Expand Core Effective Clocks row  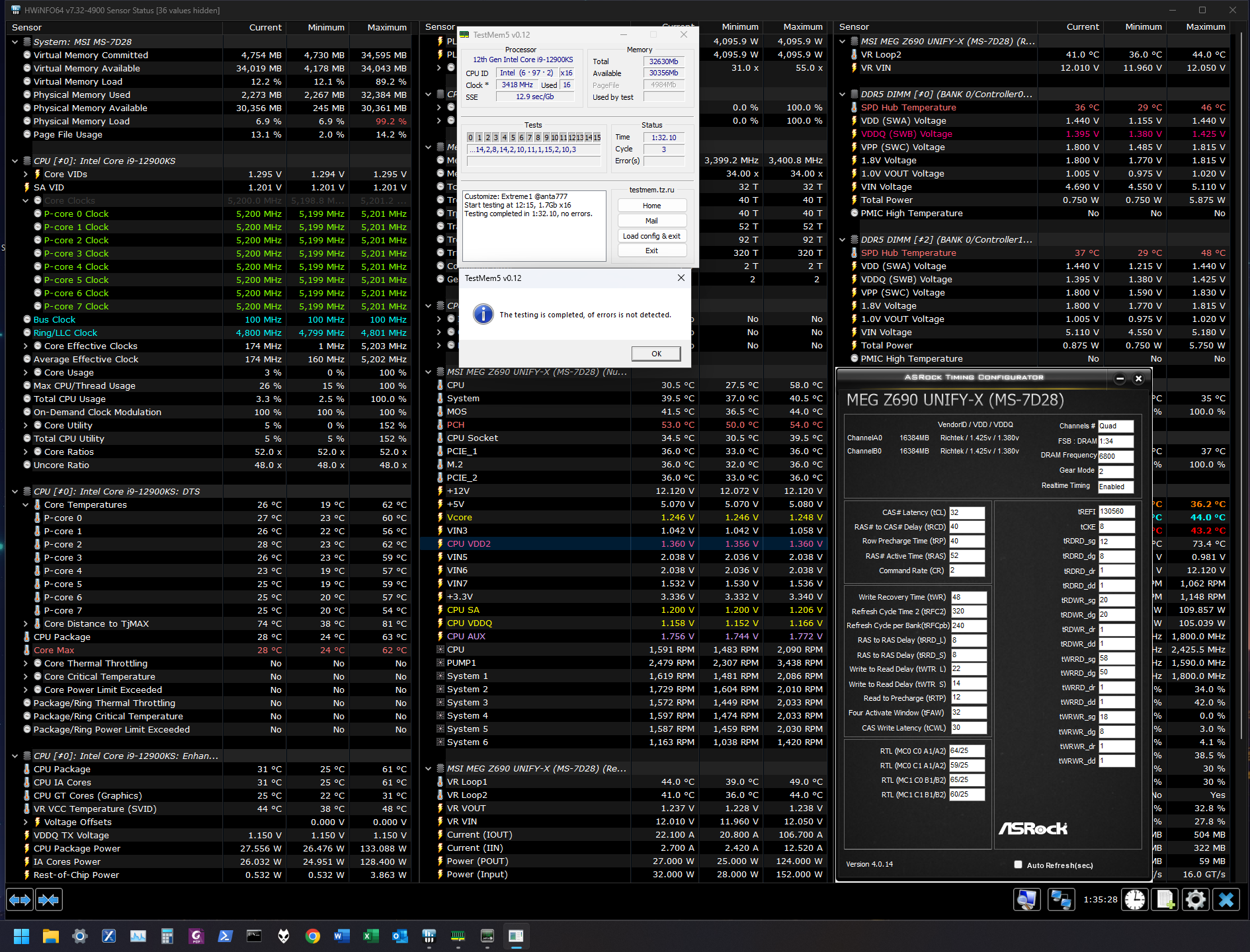coord(26,346)
